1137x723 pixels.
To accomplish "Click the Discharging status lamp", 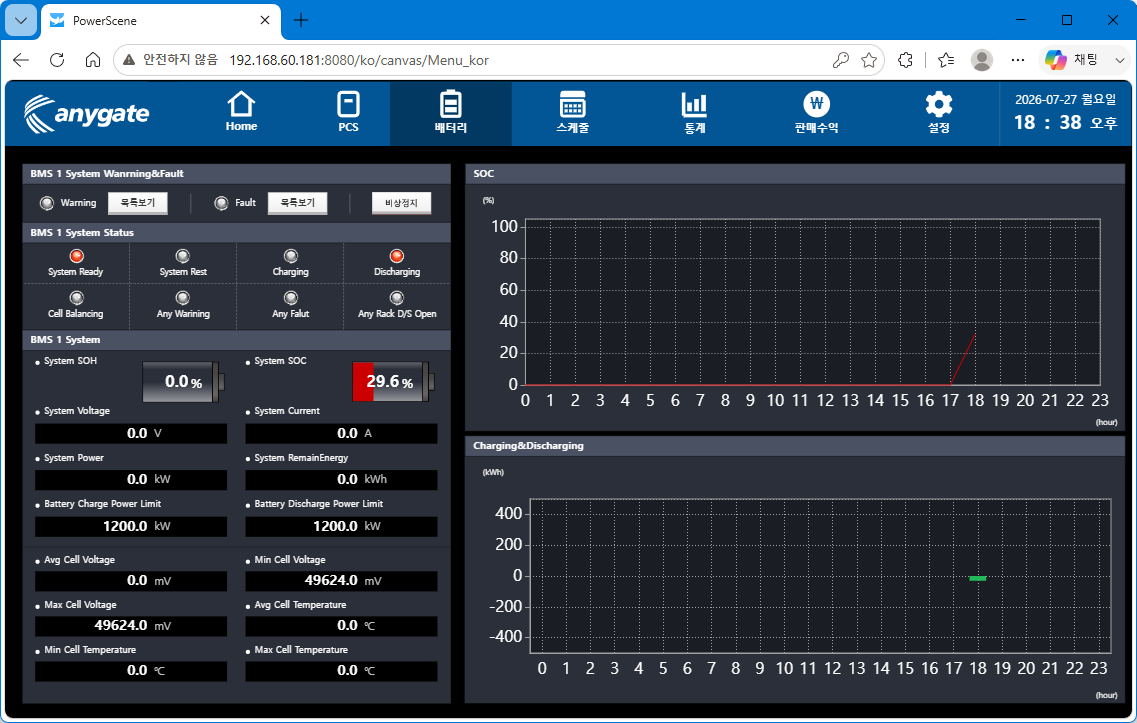I will coord(397,256).
